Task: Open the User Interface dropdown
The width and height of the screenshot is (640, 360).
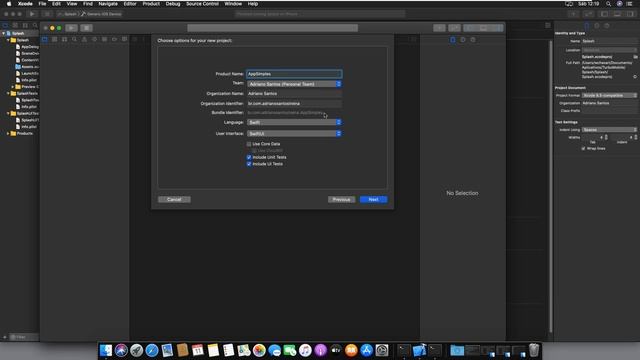Action: (294, 133)
